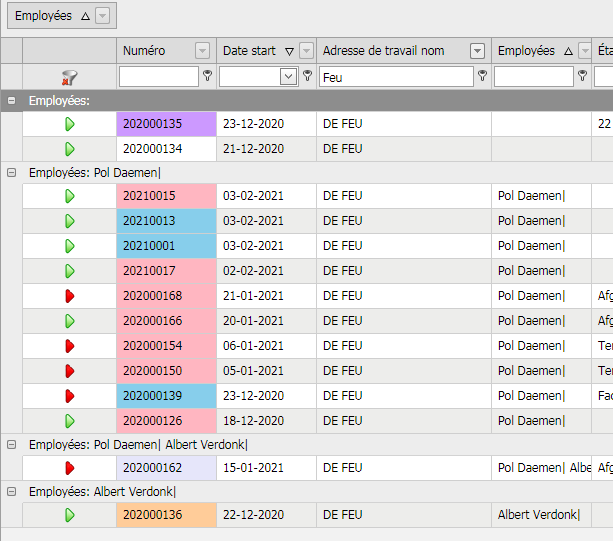The width and height of the screenshot is (613, 541).
Task: Click Albert Verdonk| employee cell
Action: [539, 515]
